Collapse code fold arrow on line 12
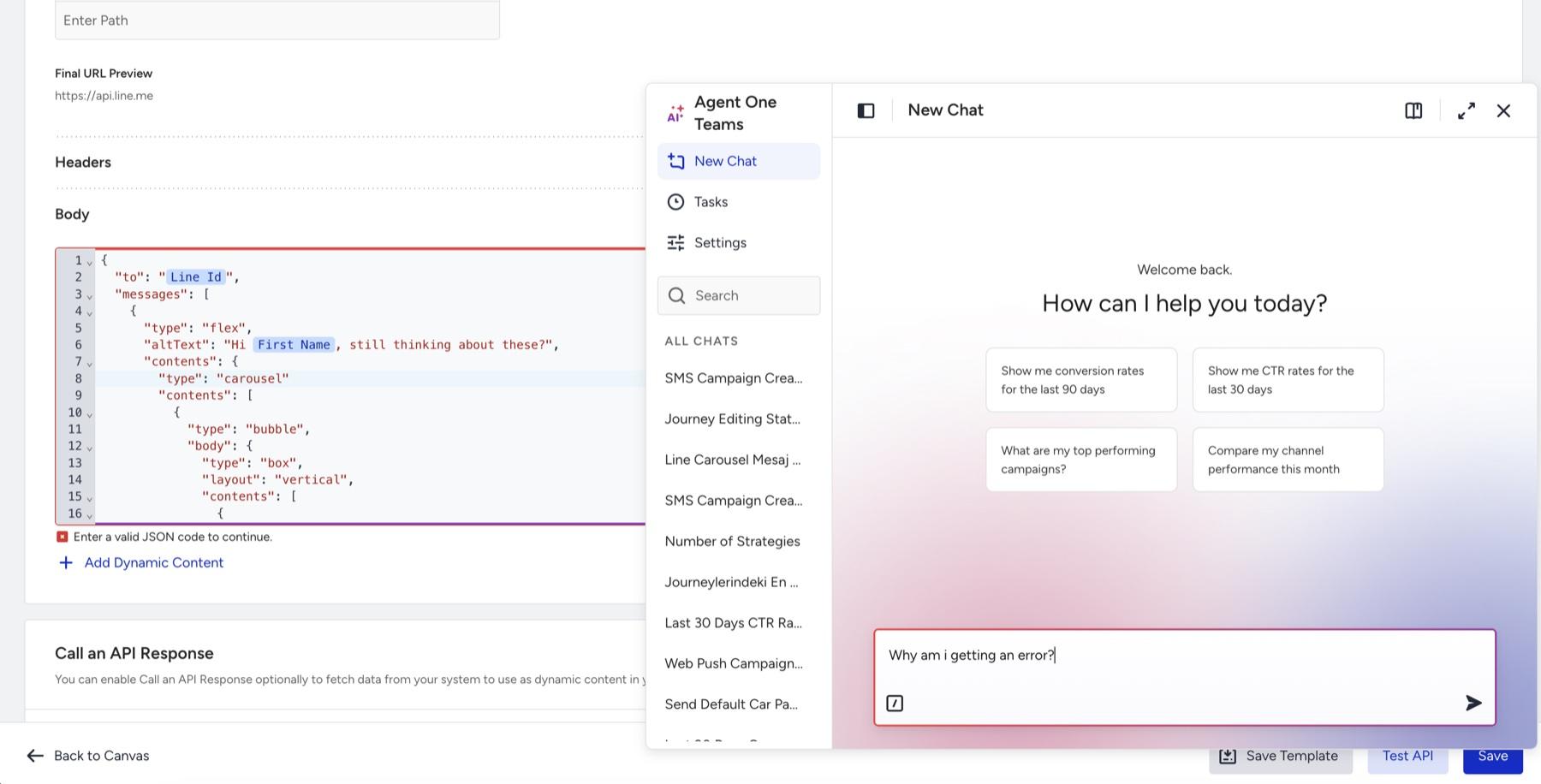Viewport: 1541px width, 784px height. [89, 448]
